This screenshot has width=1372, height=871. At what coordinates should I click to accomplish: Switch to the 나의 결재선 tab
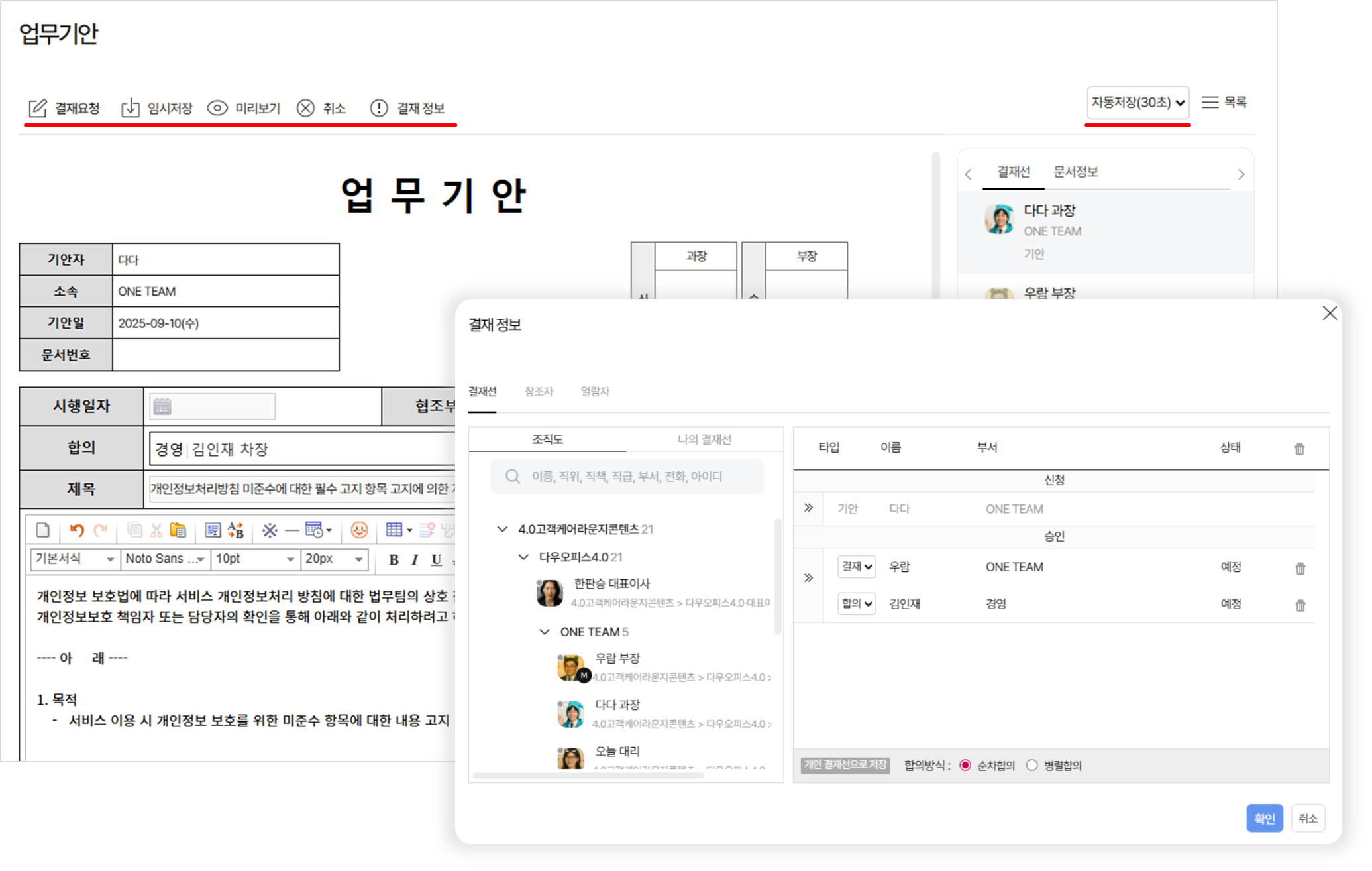click(x=704, y=439)
